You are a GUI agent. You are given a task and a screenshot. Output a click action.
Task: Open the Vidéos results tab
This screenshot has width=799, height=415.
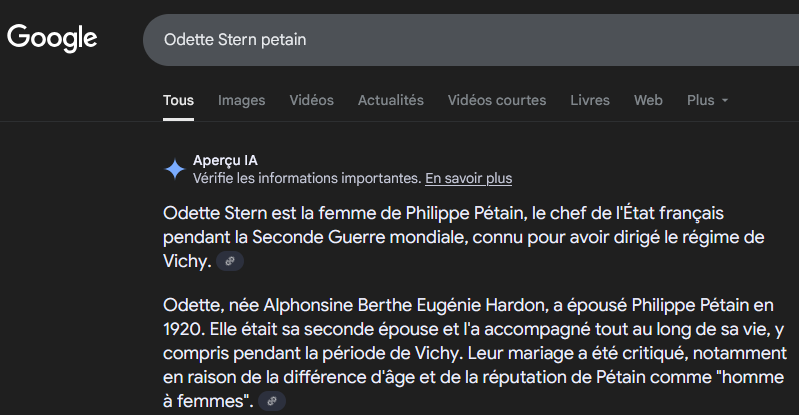pos(311,100)
